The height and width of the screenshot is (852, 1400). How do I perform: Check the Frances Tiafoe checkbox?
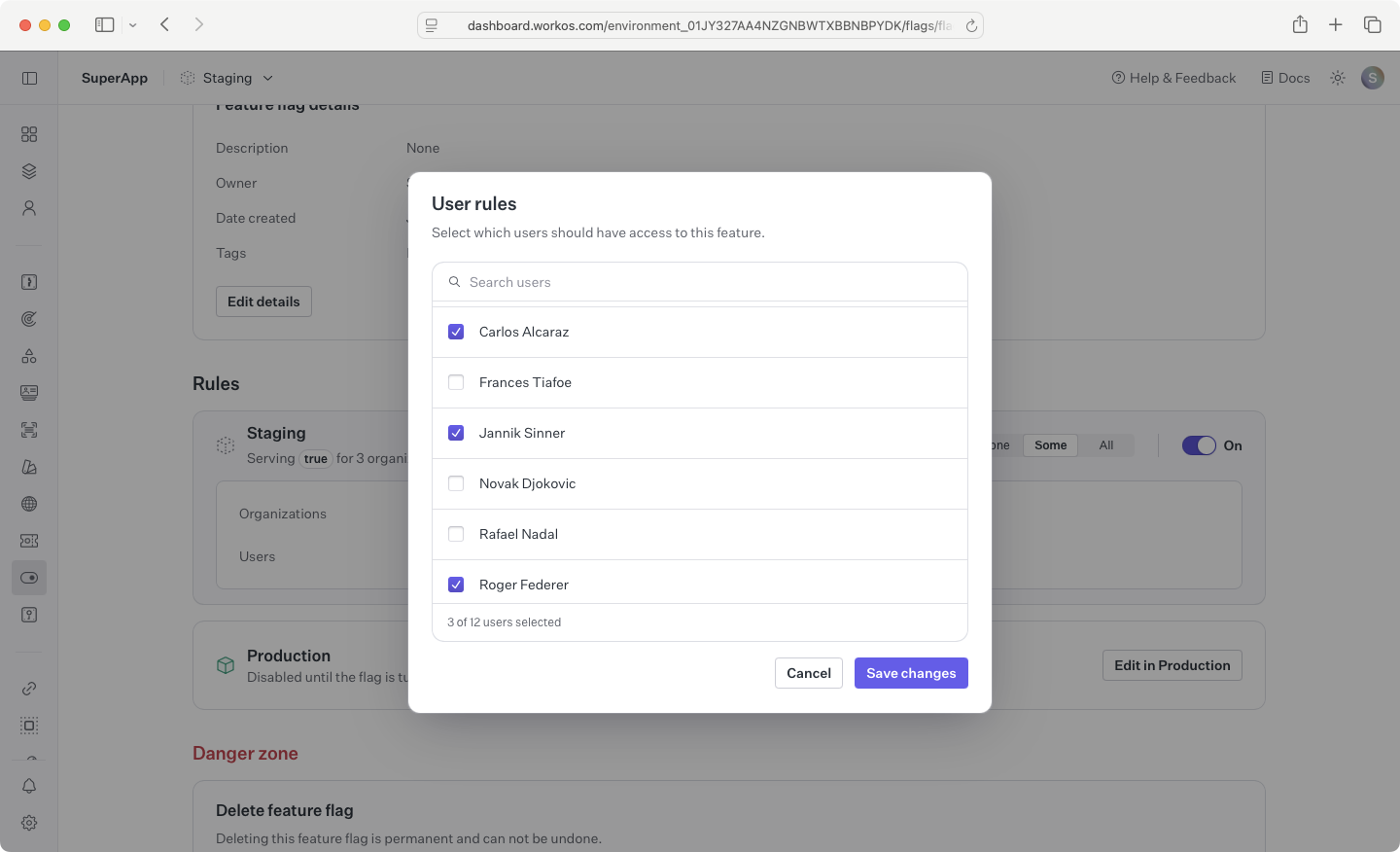456,382
